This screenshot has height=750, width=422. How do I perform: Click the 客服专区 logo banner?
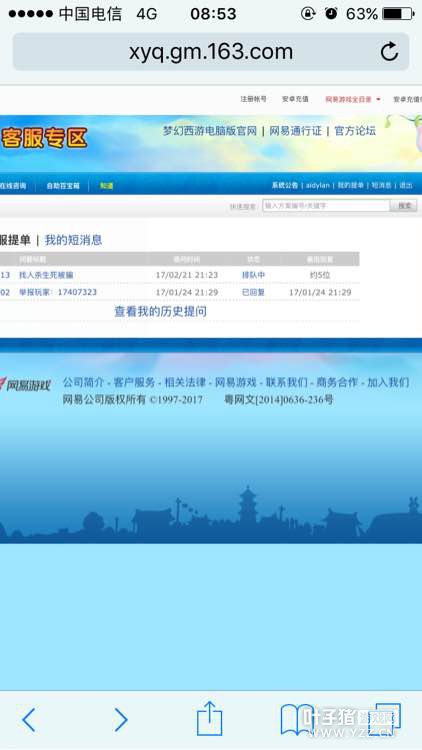(44, 138)
